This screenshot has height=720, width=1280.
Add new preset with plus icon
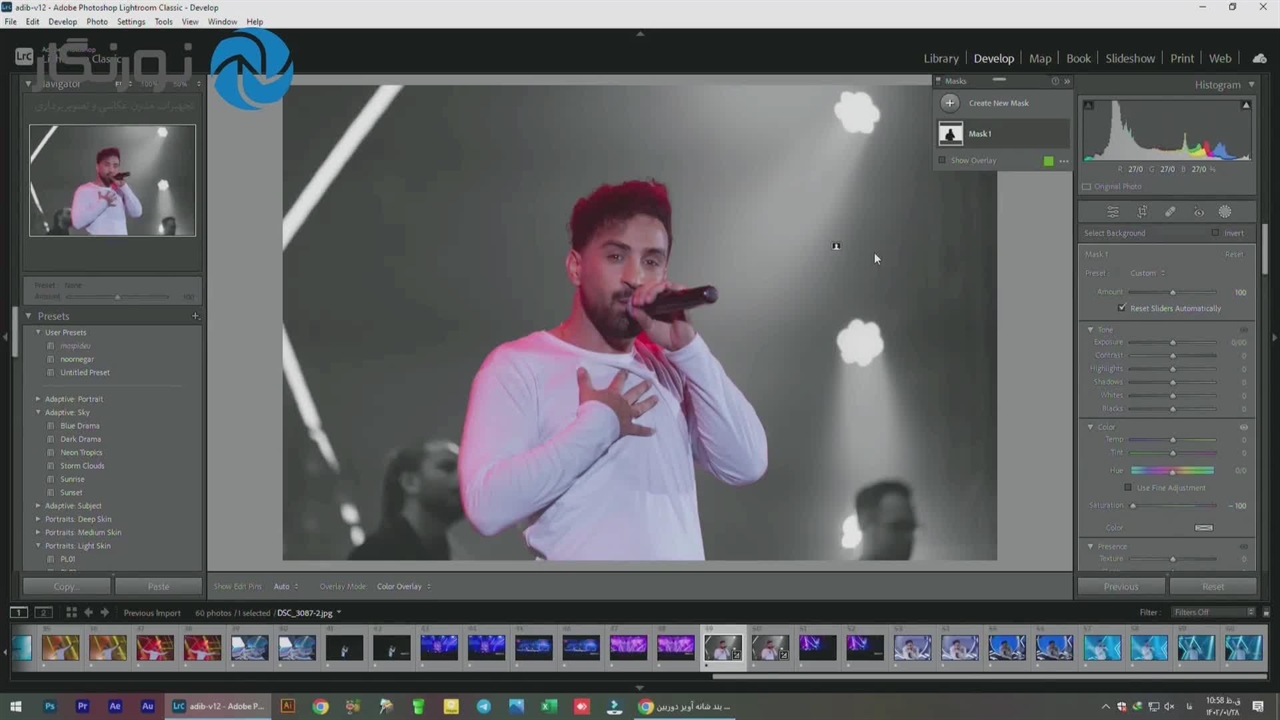[195, 316]
